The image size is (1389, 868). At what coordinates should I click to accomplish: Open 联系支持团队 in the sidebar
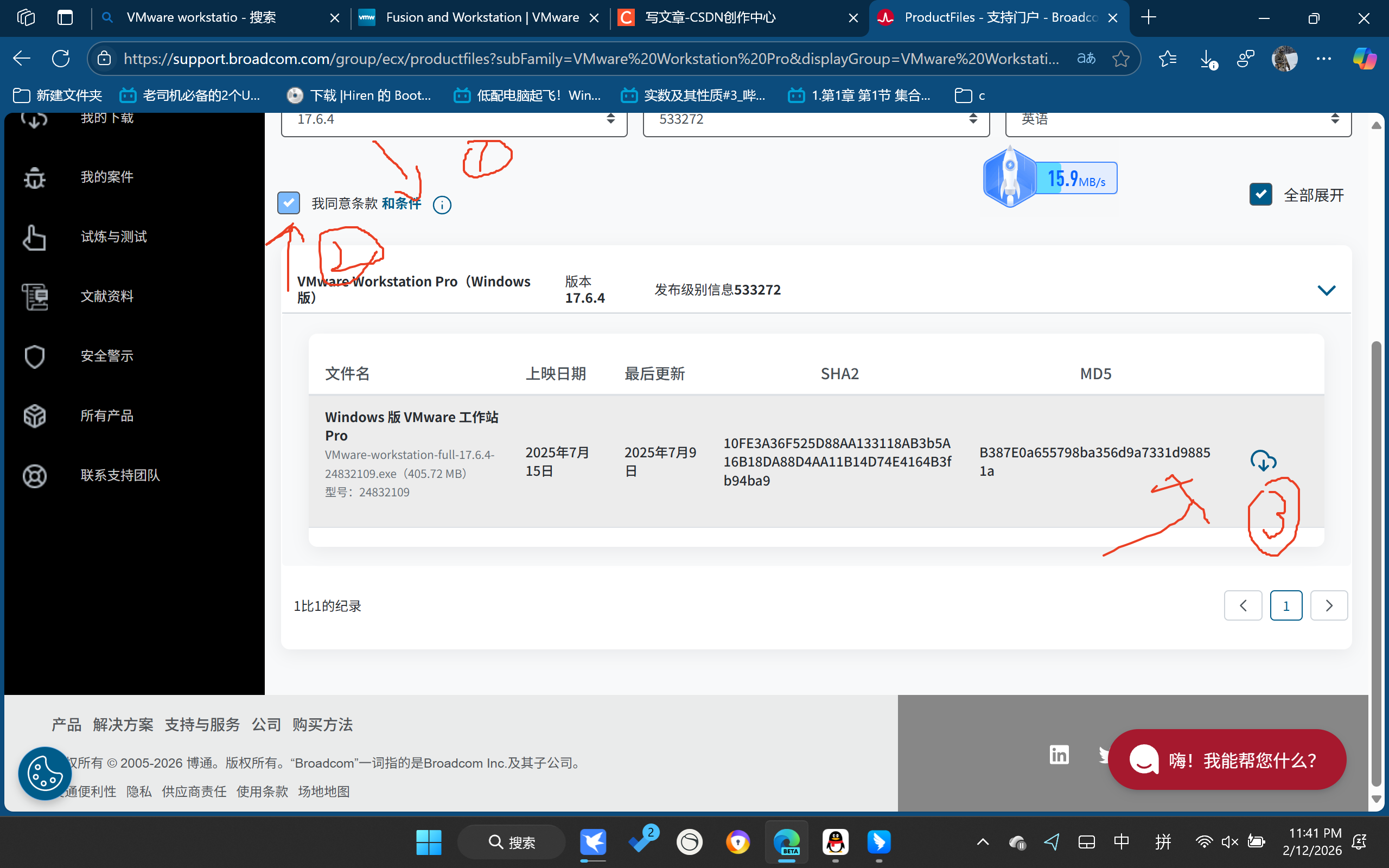coord(120,475)
